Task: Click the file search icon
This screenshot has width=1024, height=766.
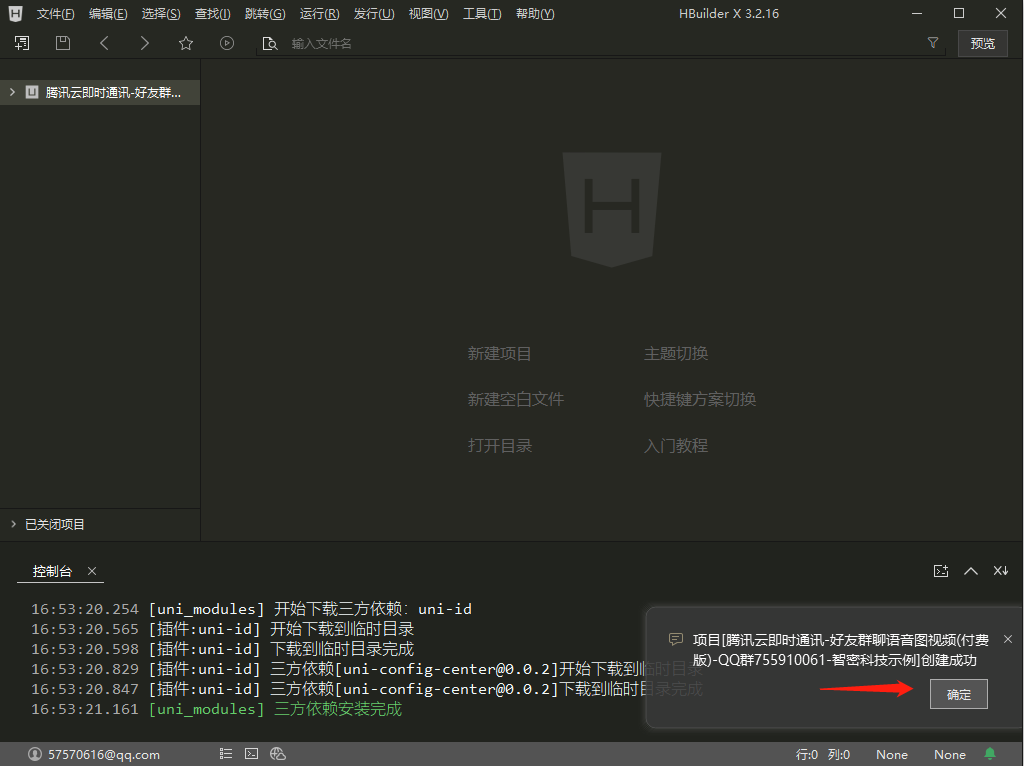Action: click(270, 44)
